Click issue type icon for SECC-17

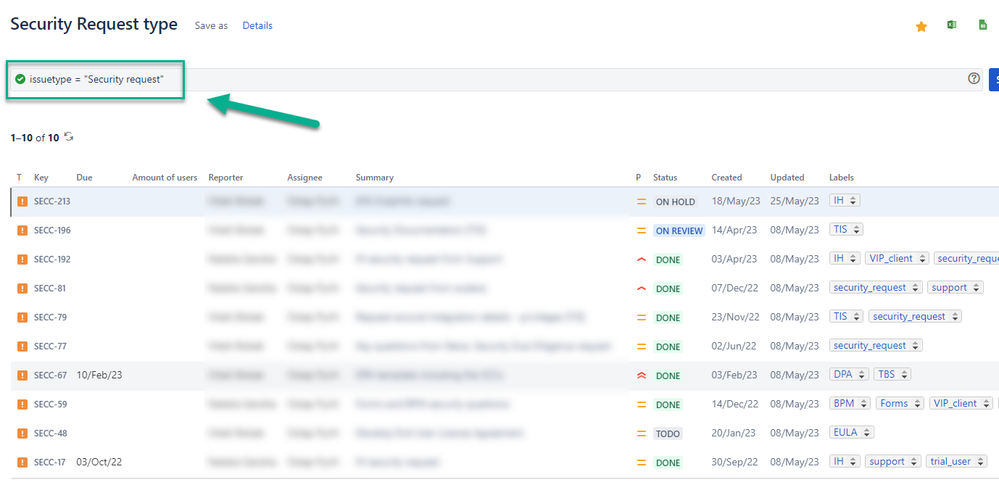click(22, 462)
